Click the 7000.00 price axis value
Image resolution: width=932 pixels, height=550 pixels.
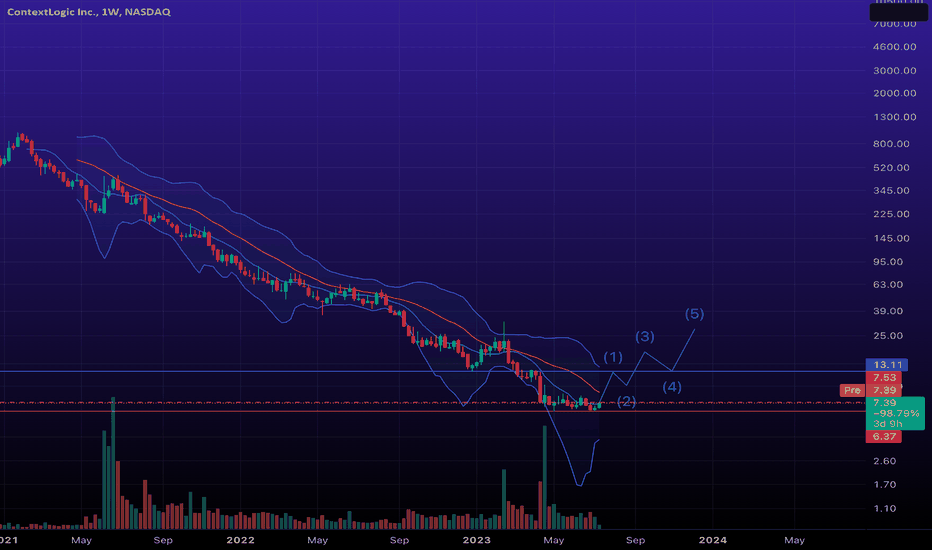(895, 24)
